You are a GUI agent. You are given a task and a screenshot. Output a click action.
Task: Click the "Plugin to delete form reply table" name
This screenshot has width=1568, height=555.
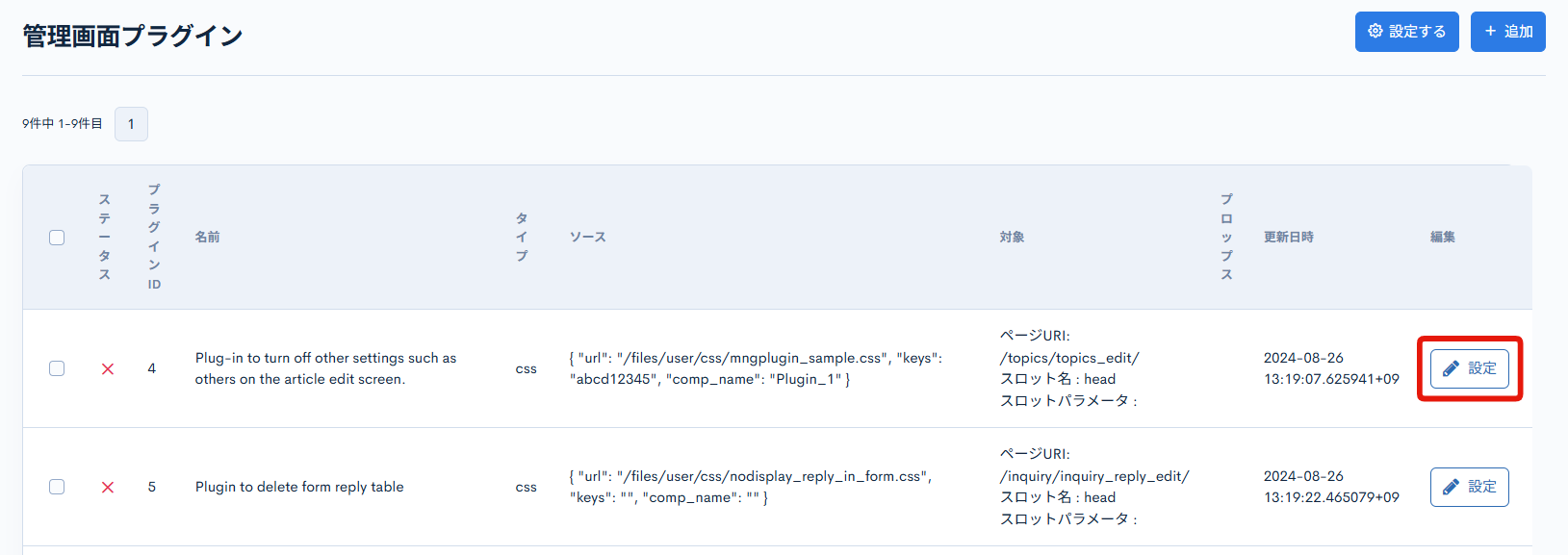(x=299, y=487)
